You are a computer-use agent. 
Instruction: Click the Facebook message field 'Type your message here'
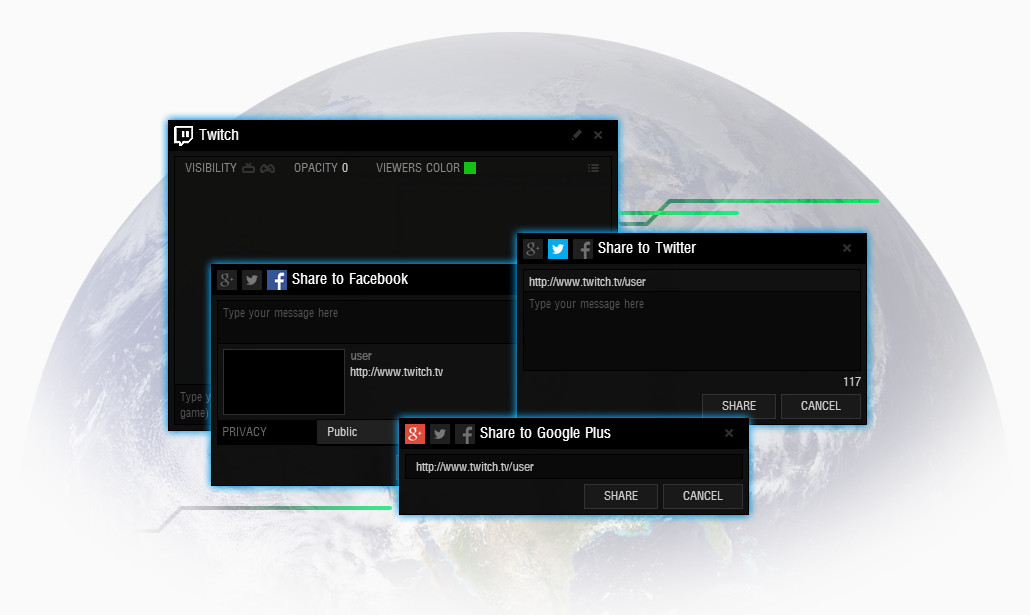pyautogui.click(x=367, y=321)
